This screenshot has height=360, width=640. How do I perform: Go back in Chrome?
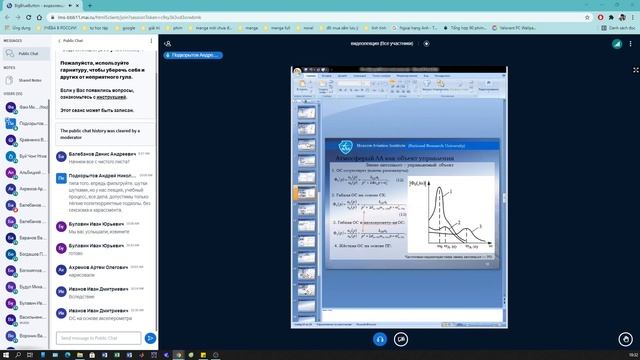click(x=7, y=18)
